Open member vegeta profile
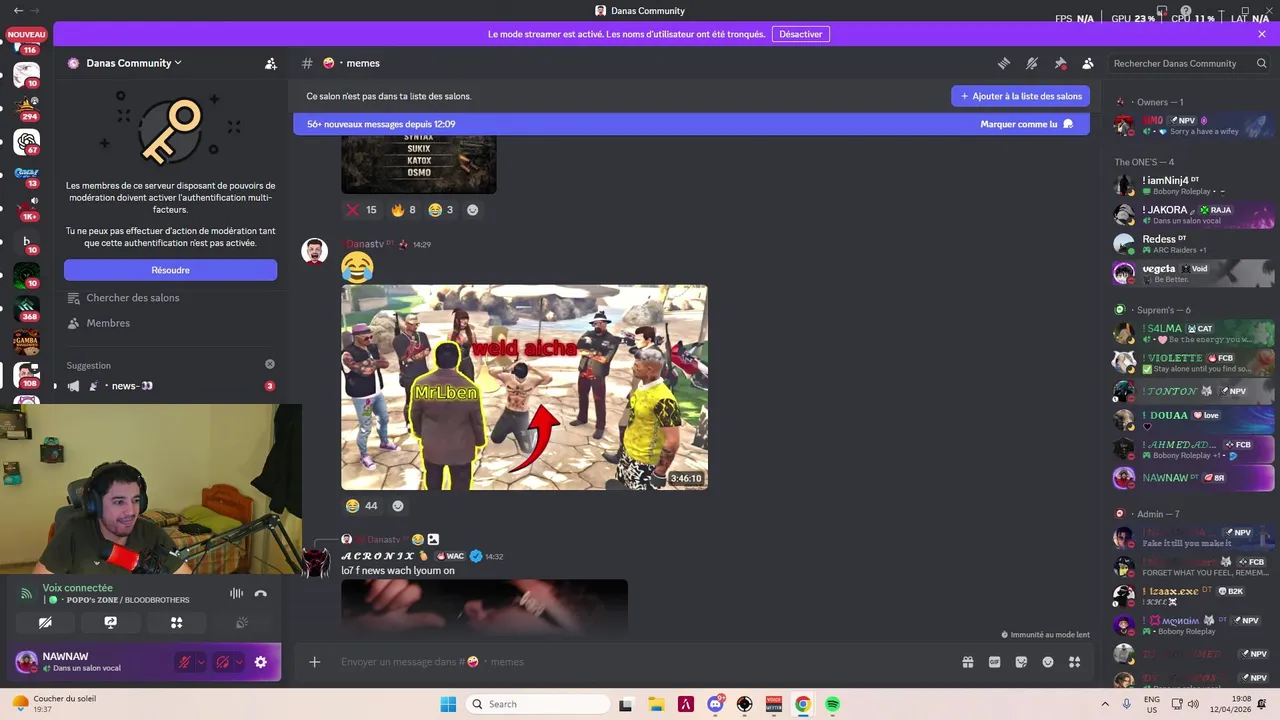This screenshot has height=720, width=1280. 1193,273
